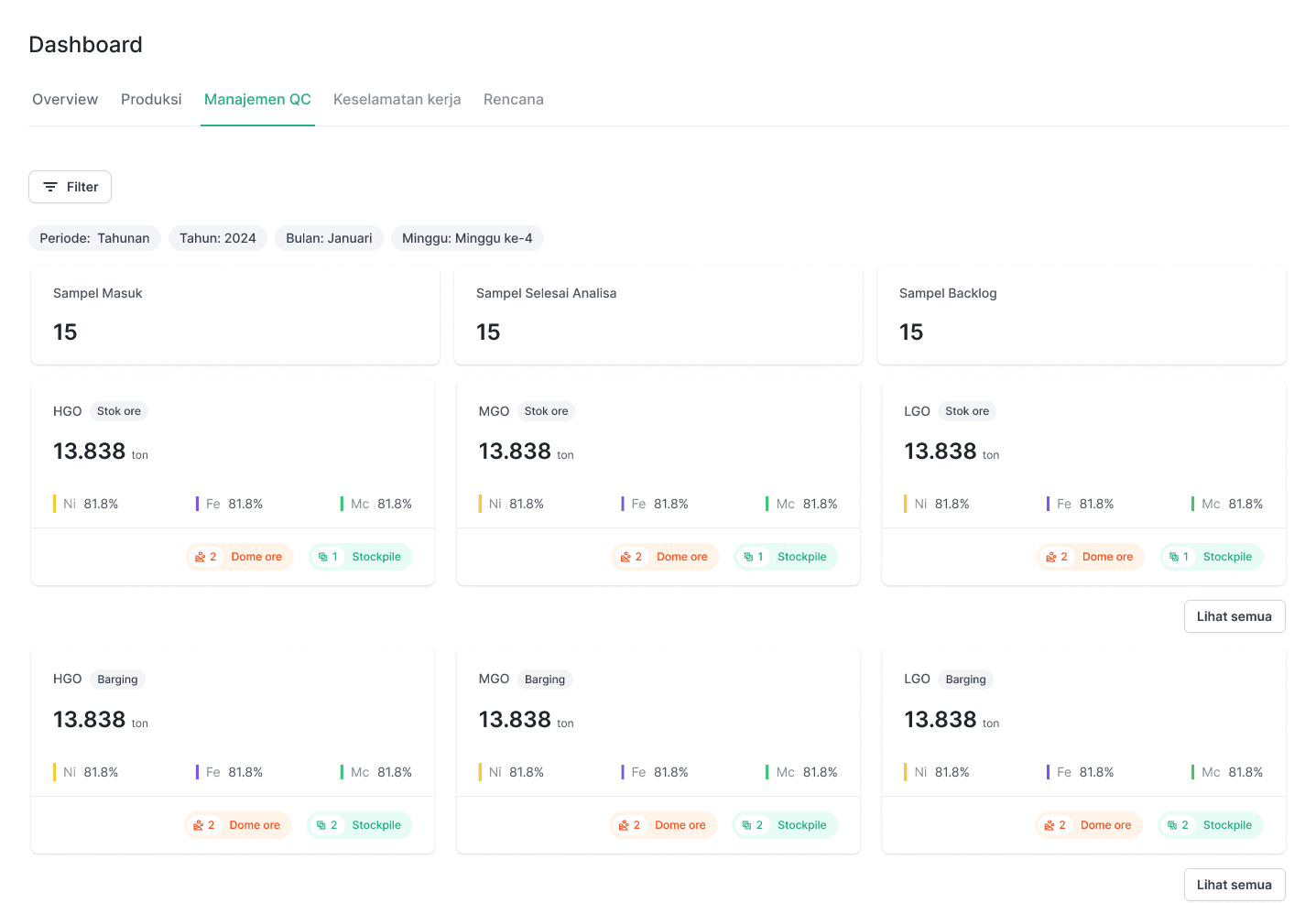
Task: Open the Tahun: 2024 filter chip
Action: click(x=217, y=237)
